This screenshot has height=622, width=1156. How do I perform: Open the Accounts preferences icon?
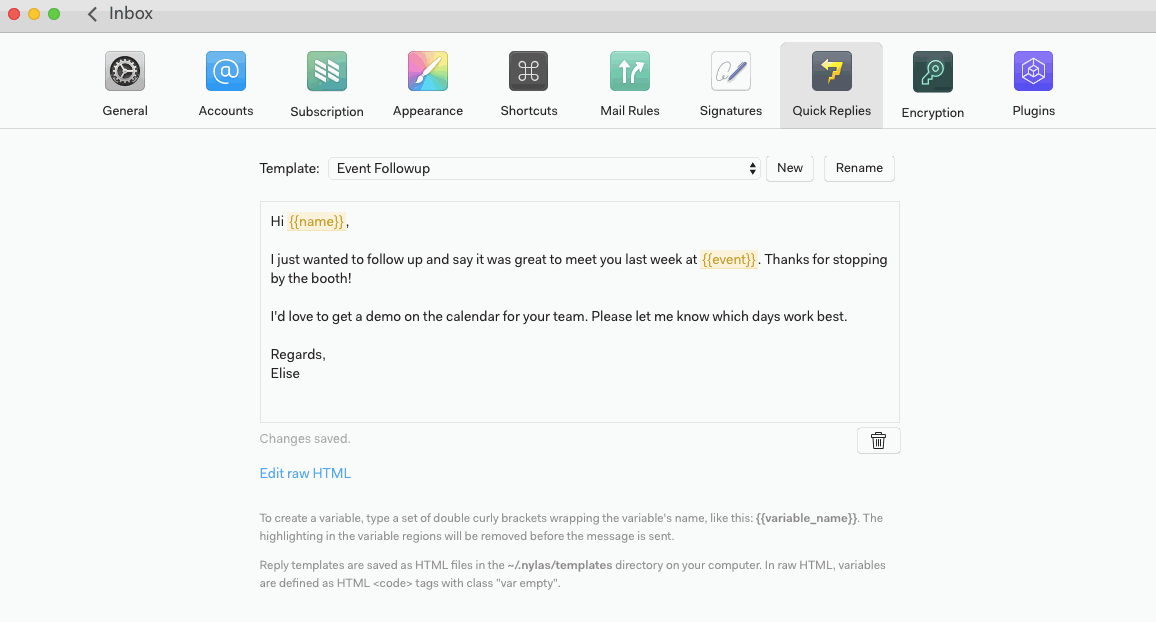(226, 72)
